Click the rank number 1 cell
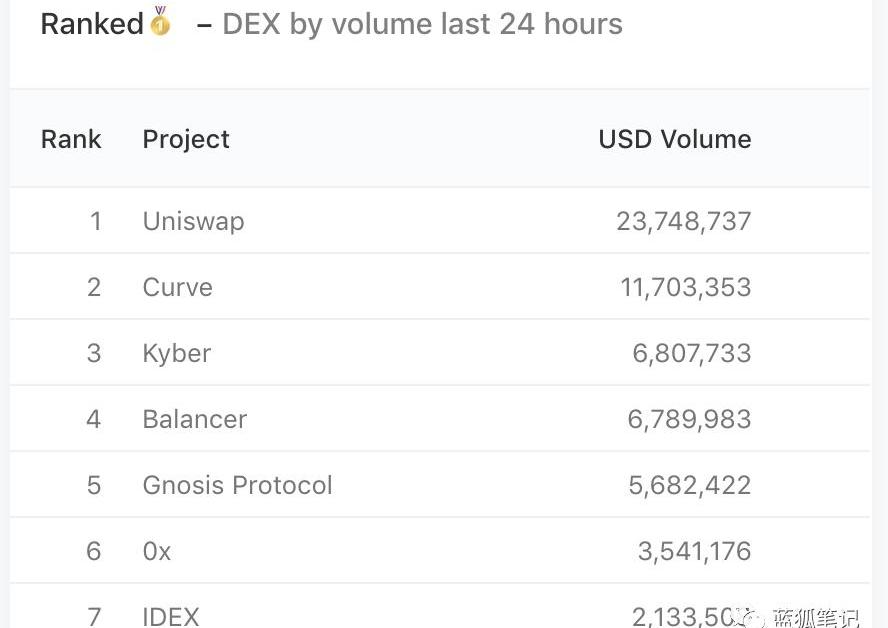The width and height of the screenshot is (888, 628). click(95, 221)
